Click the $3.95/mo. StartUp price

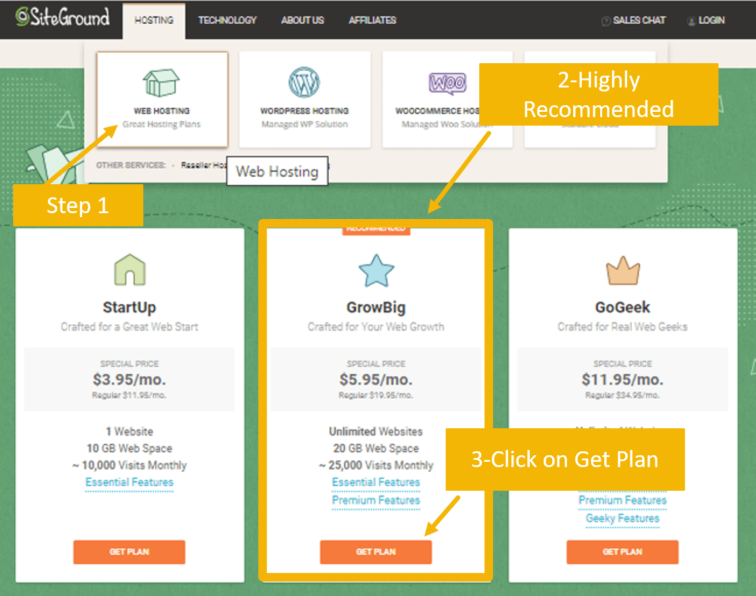tap(129, 379)
